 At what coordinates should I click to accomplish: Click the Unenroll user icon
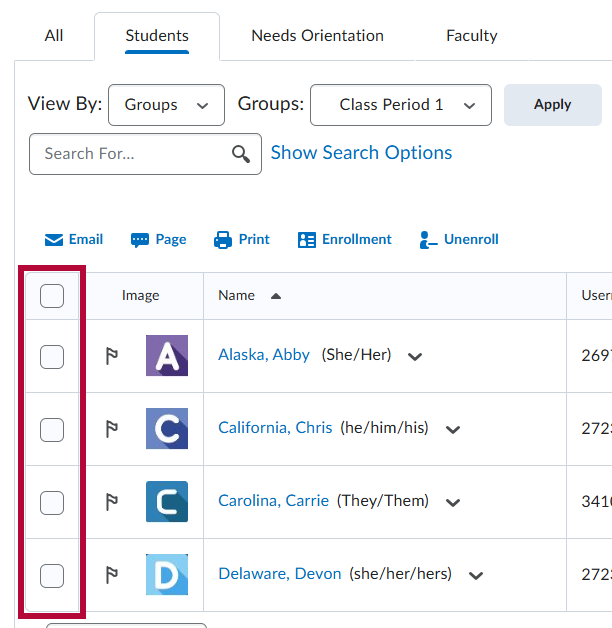428,240
